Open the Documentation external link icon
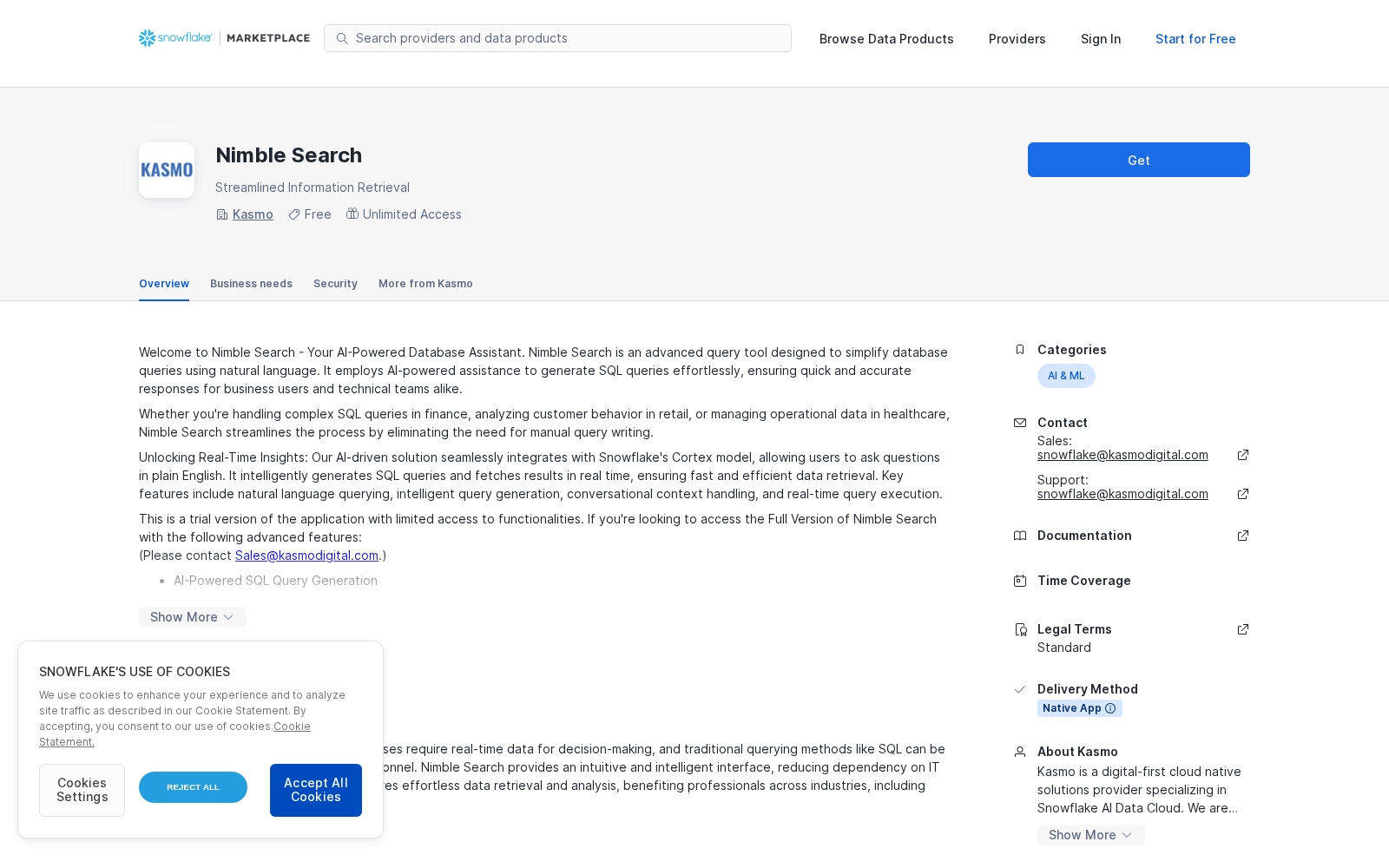 [x=1243, y=536]
